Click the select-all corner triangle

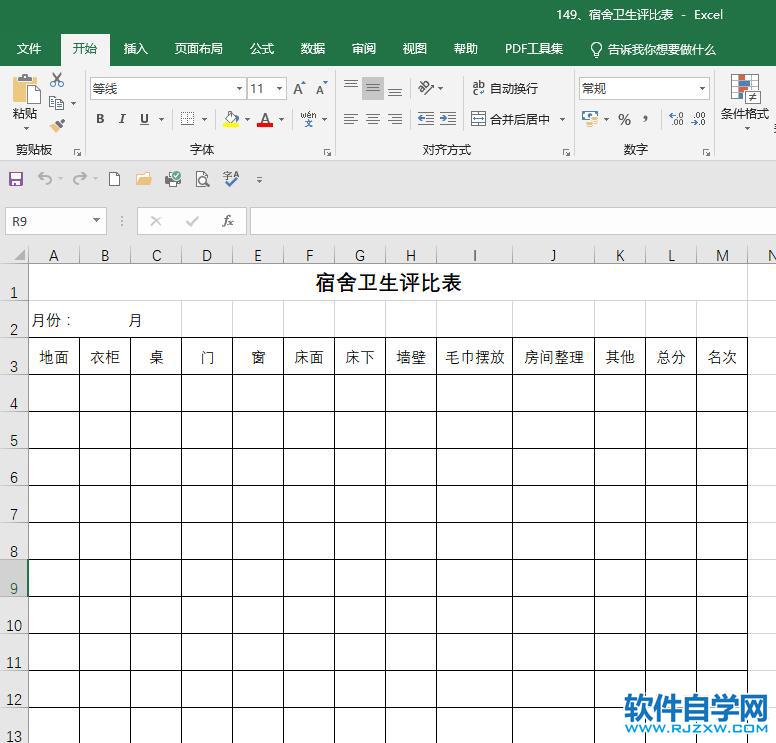click(x=19, y=255)
